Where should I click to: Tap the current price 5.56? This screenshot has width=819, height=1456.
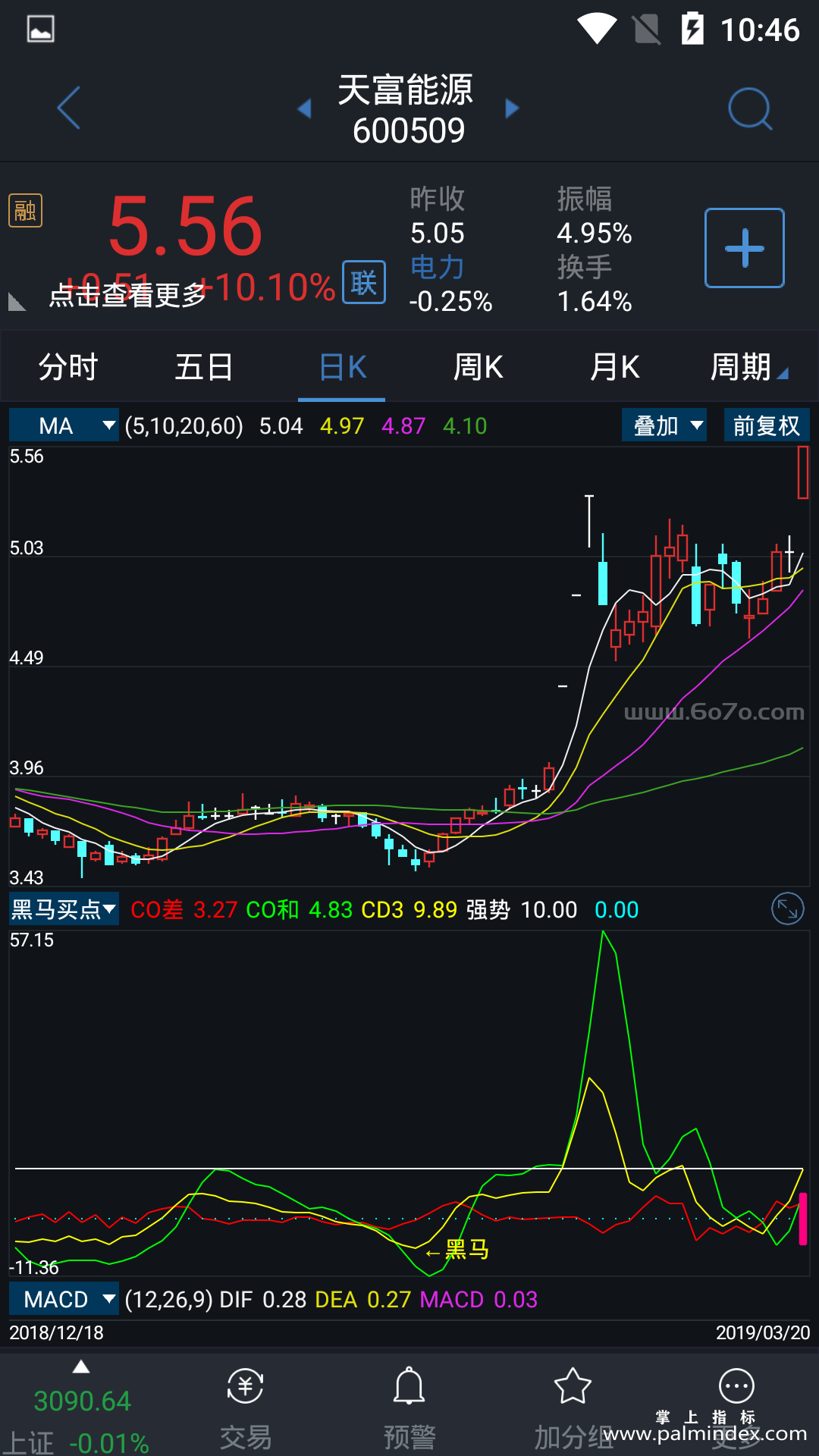[186, 226]
